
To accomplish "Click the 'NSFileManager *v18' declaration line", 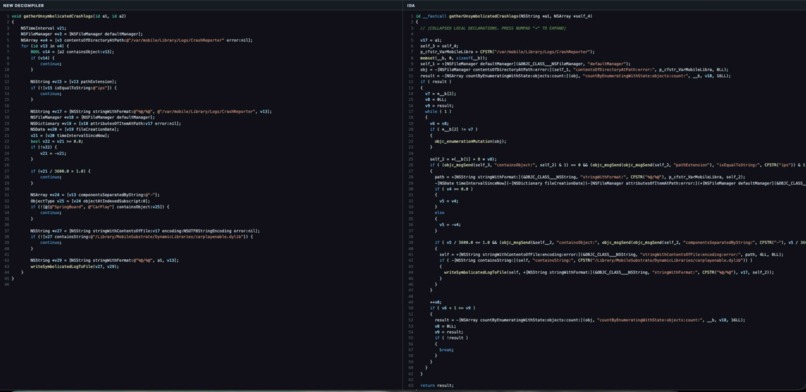I will pos(93,117).
